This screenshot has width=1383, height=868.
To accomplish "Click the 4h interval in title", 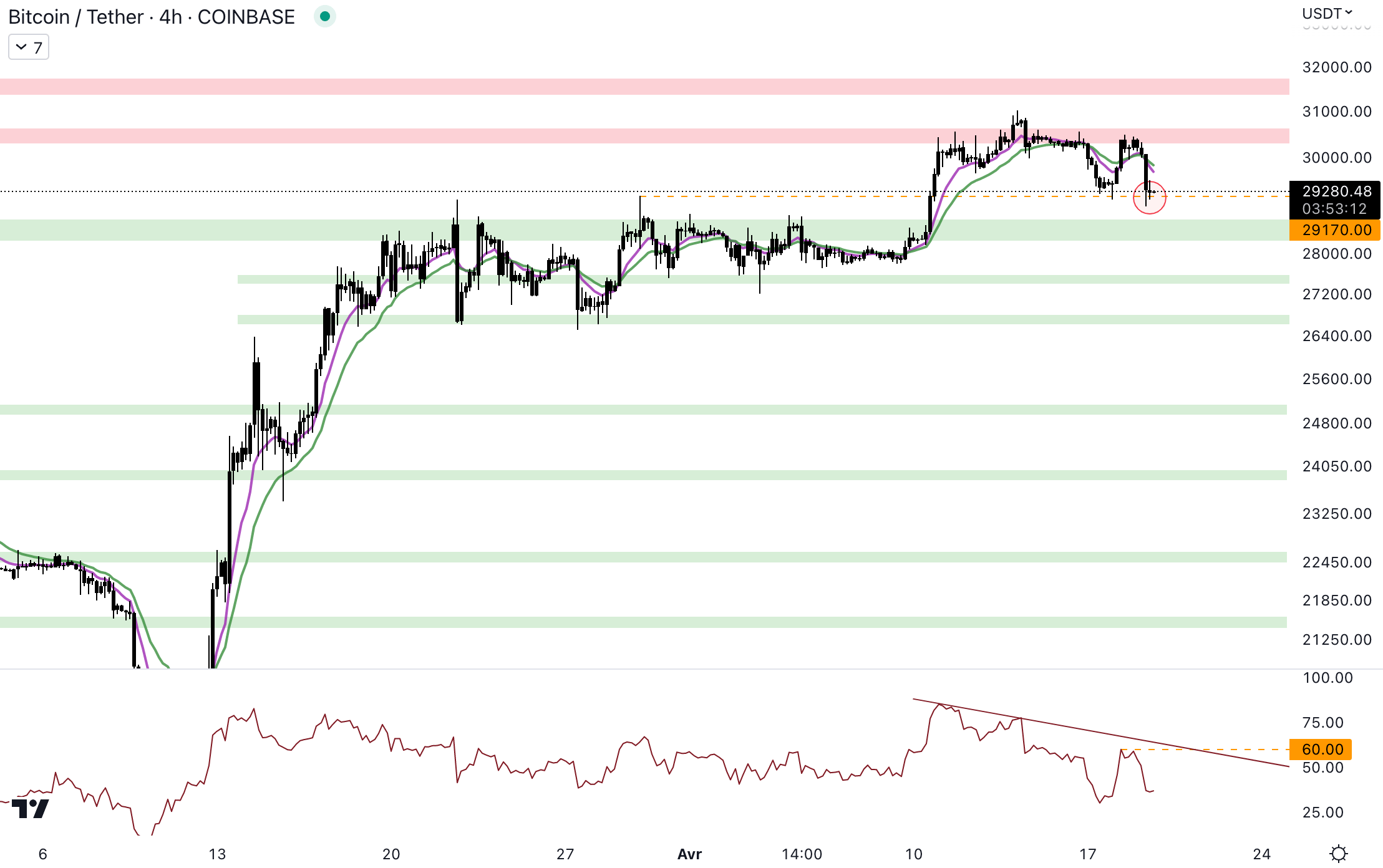I will (x=170, y=17).
